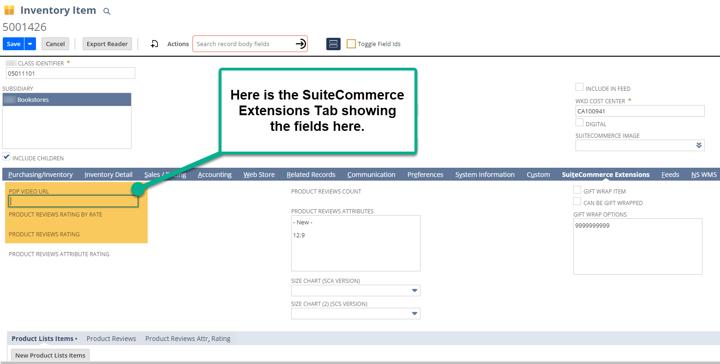Viewport: 720px width, 364px height.
Task: Enable the Toggle Field Ids checkbox
Action: [351, 44]
